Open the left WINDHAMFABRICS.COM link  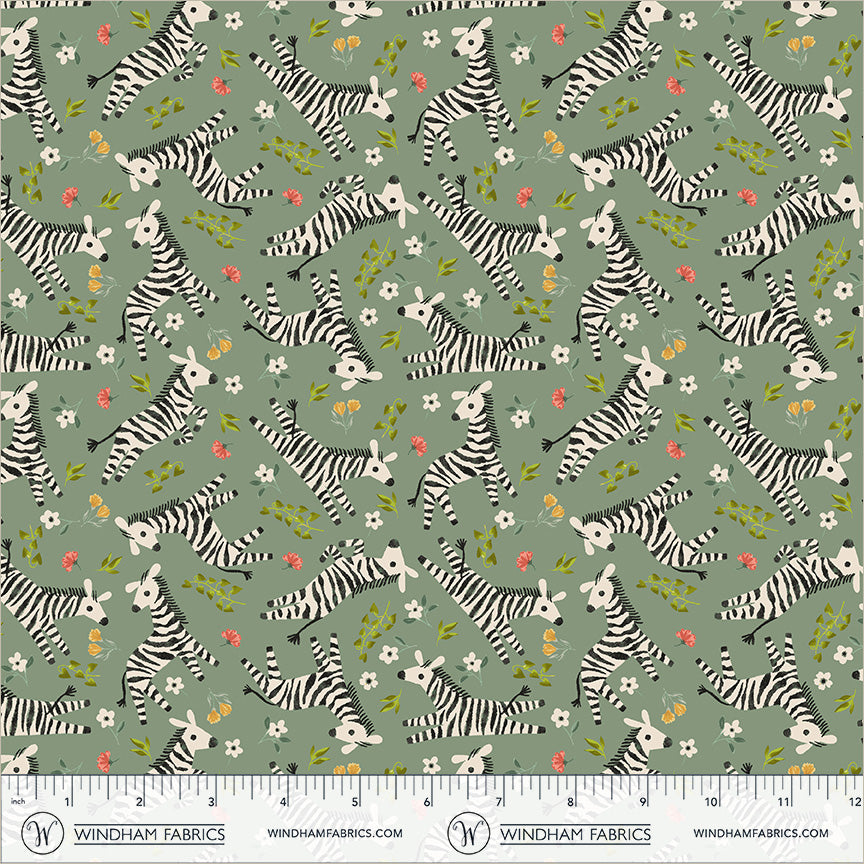[x=335, y=833]
